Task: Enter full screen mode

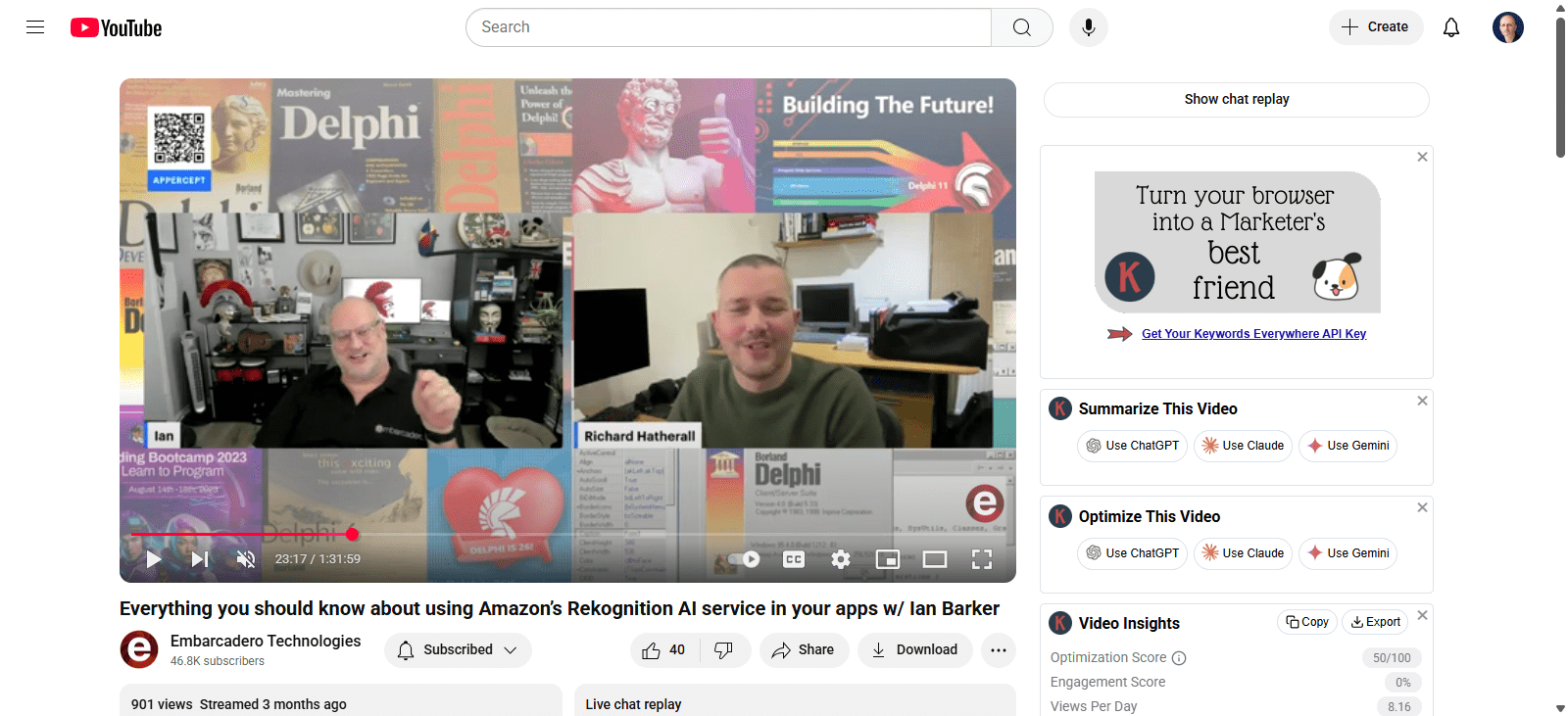Action: pyautogui.click(x=982, y=559)
